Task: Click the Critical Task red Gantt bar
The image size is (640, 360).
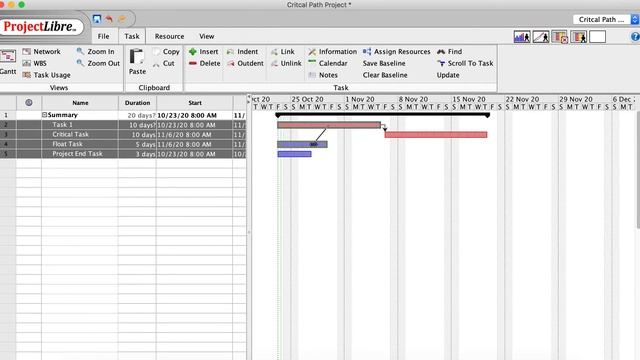Action: click(x=436, y=135)
